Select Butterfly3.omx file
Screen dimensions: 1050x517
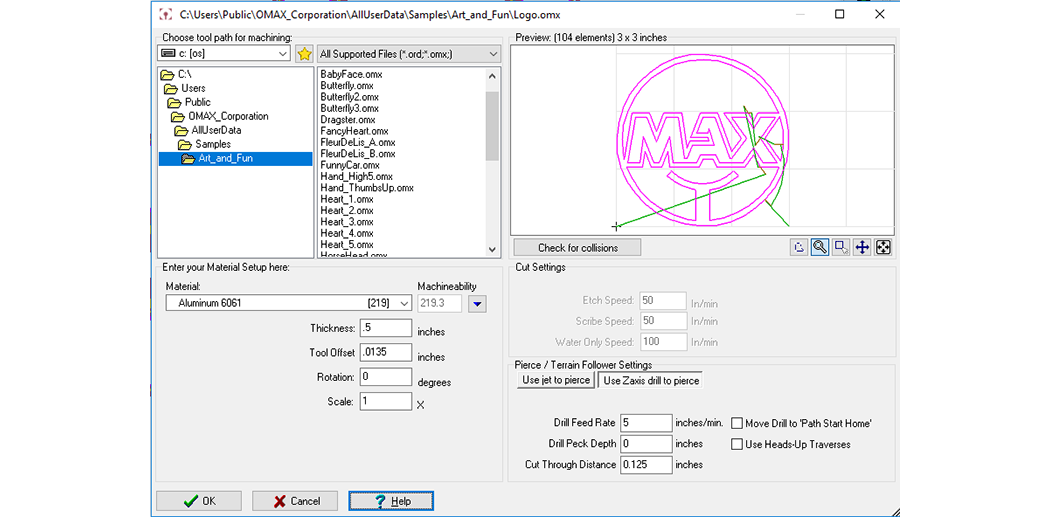[x=350, y=108]
